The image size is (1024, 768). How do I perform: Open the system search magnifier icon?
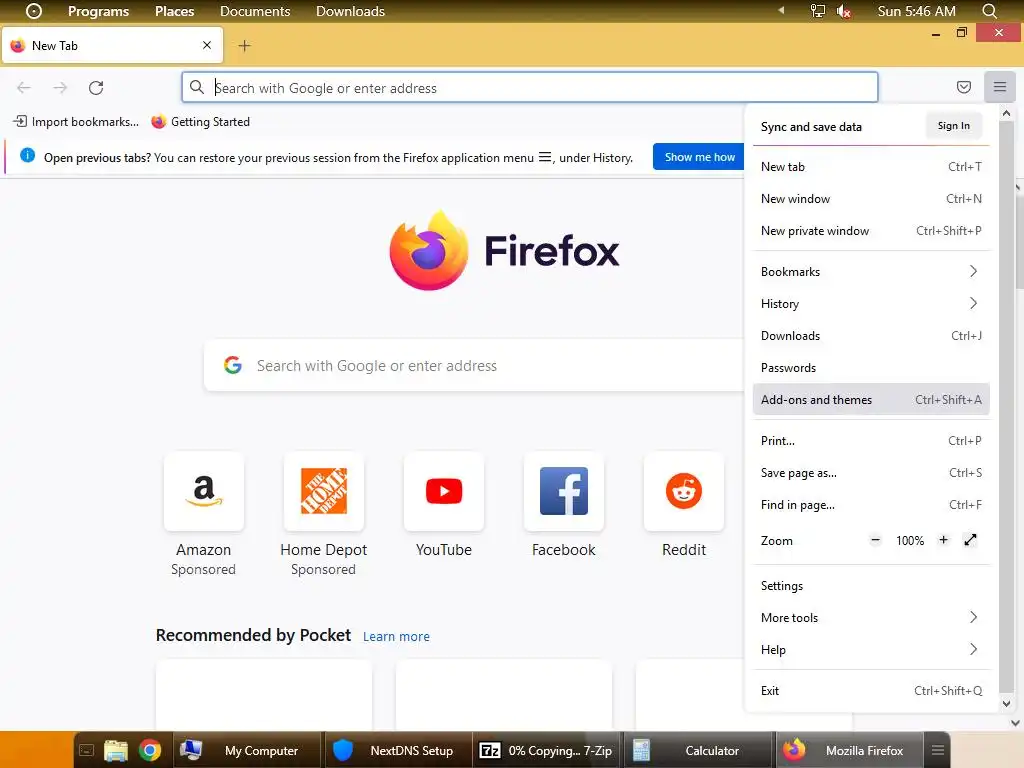[989, 11]
